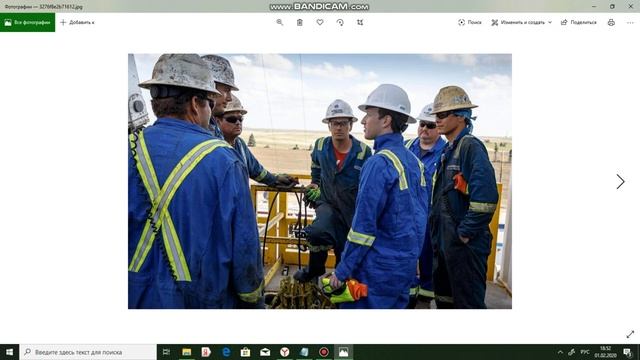This screenshot has width=640, height=360.
Task: Switch input language 'РУС' in tray
Action: [585, 352]
